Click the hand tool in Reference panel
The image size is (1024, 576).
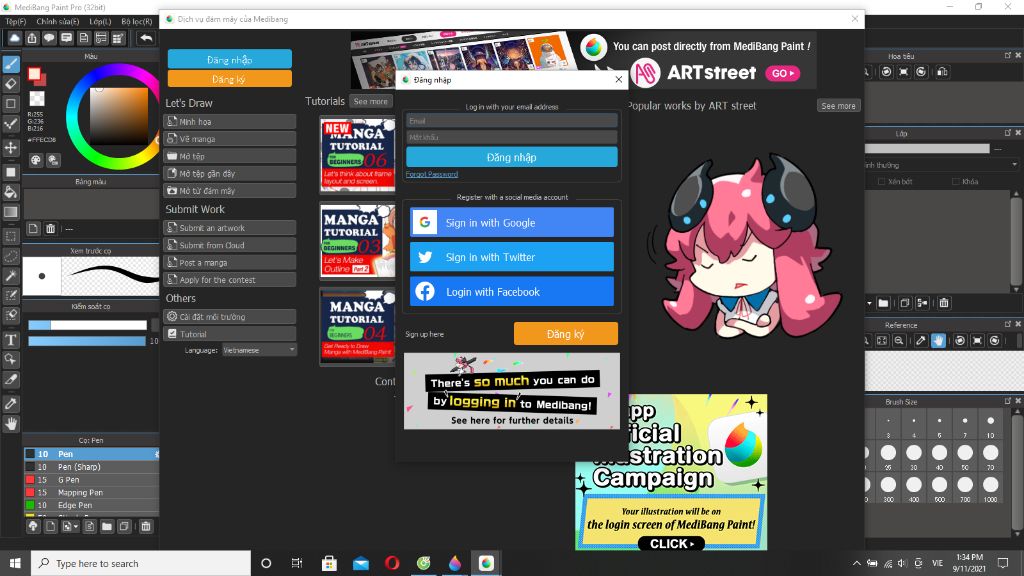938,340
